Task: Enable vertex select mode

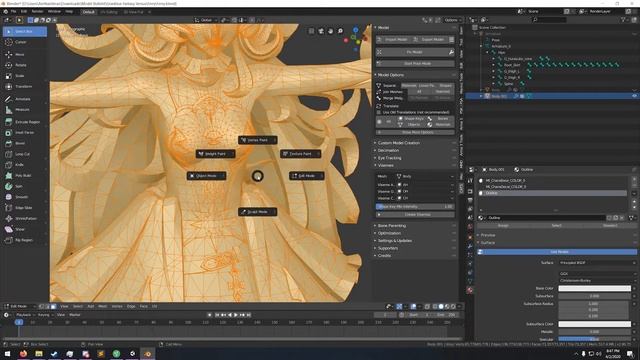Action: (x=41, y=306)
